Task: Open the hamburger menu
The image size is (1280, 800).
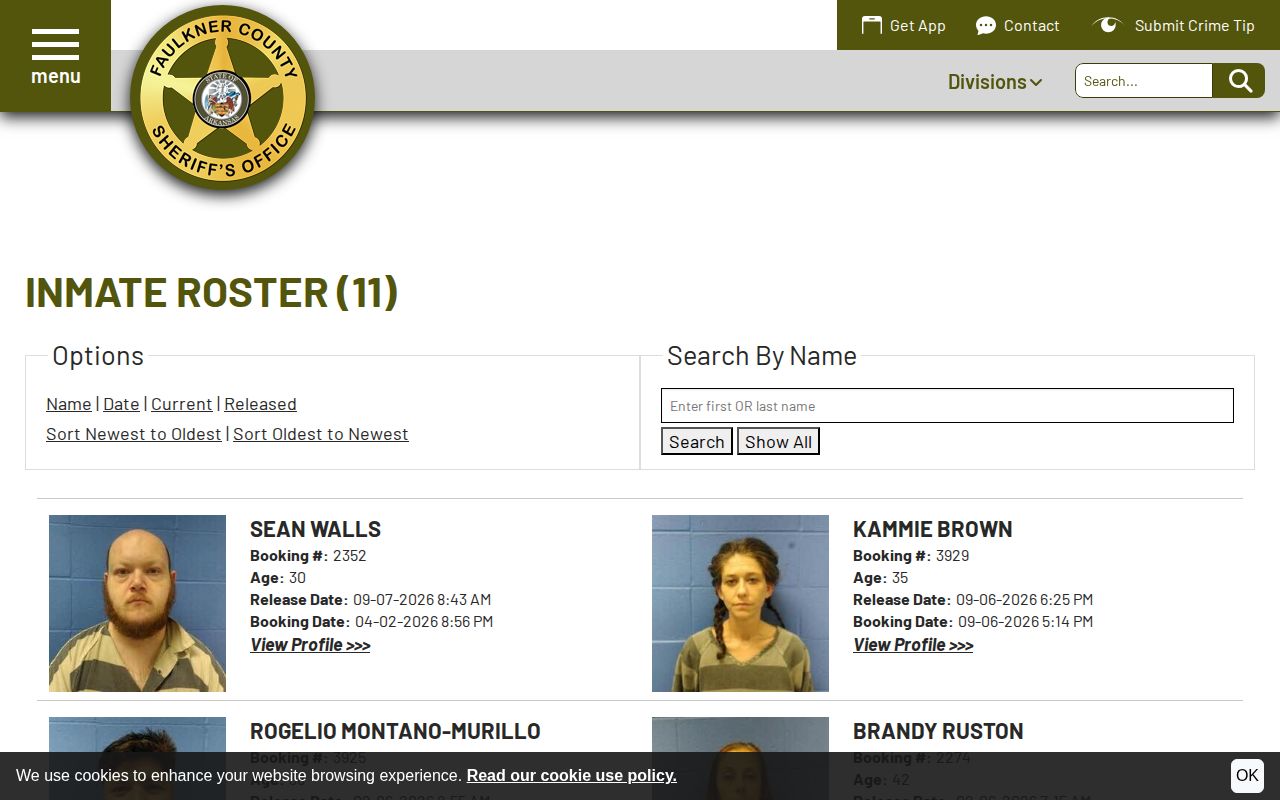Action: (x=55, y=56)
